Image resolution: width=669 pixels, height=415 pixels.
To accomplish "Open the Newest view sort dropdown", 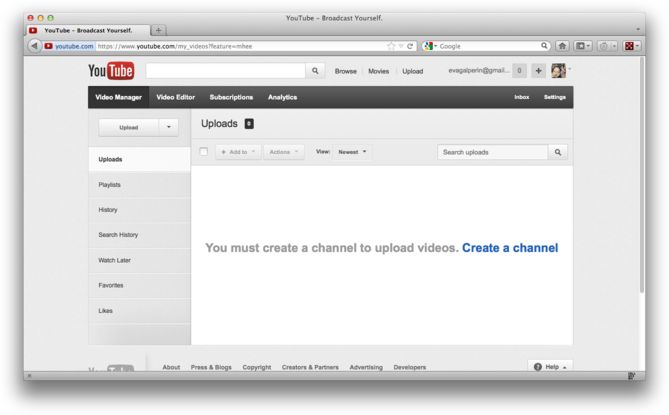I will point(353,152).
